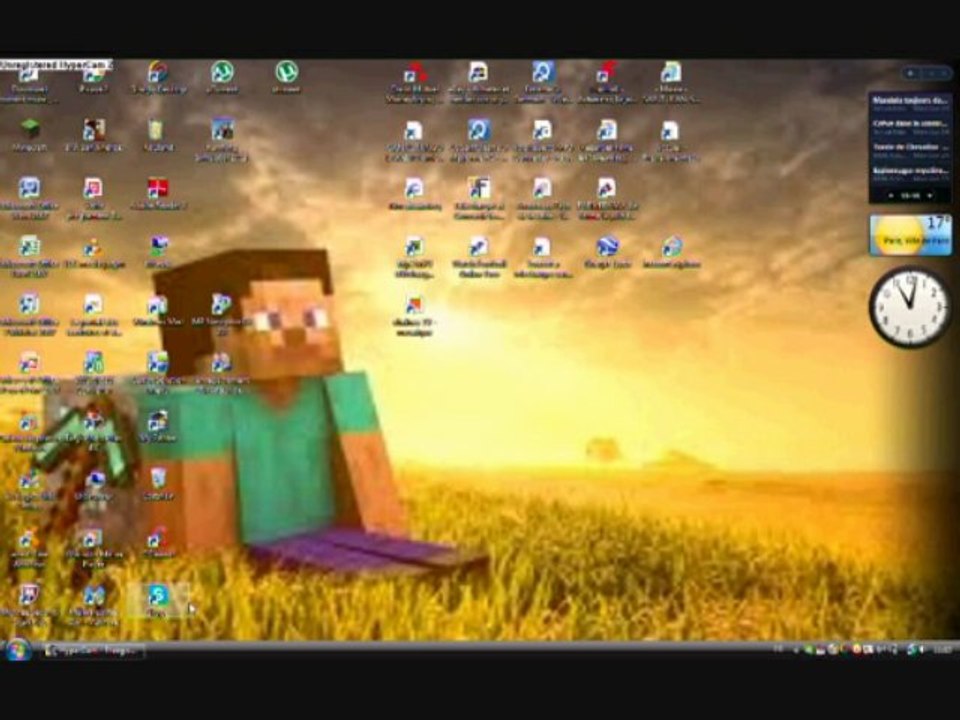Show previous page of feed headlines gadget
Screen dimensions: 960x720
(891, 195)
